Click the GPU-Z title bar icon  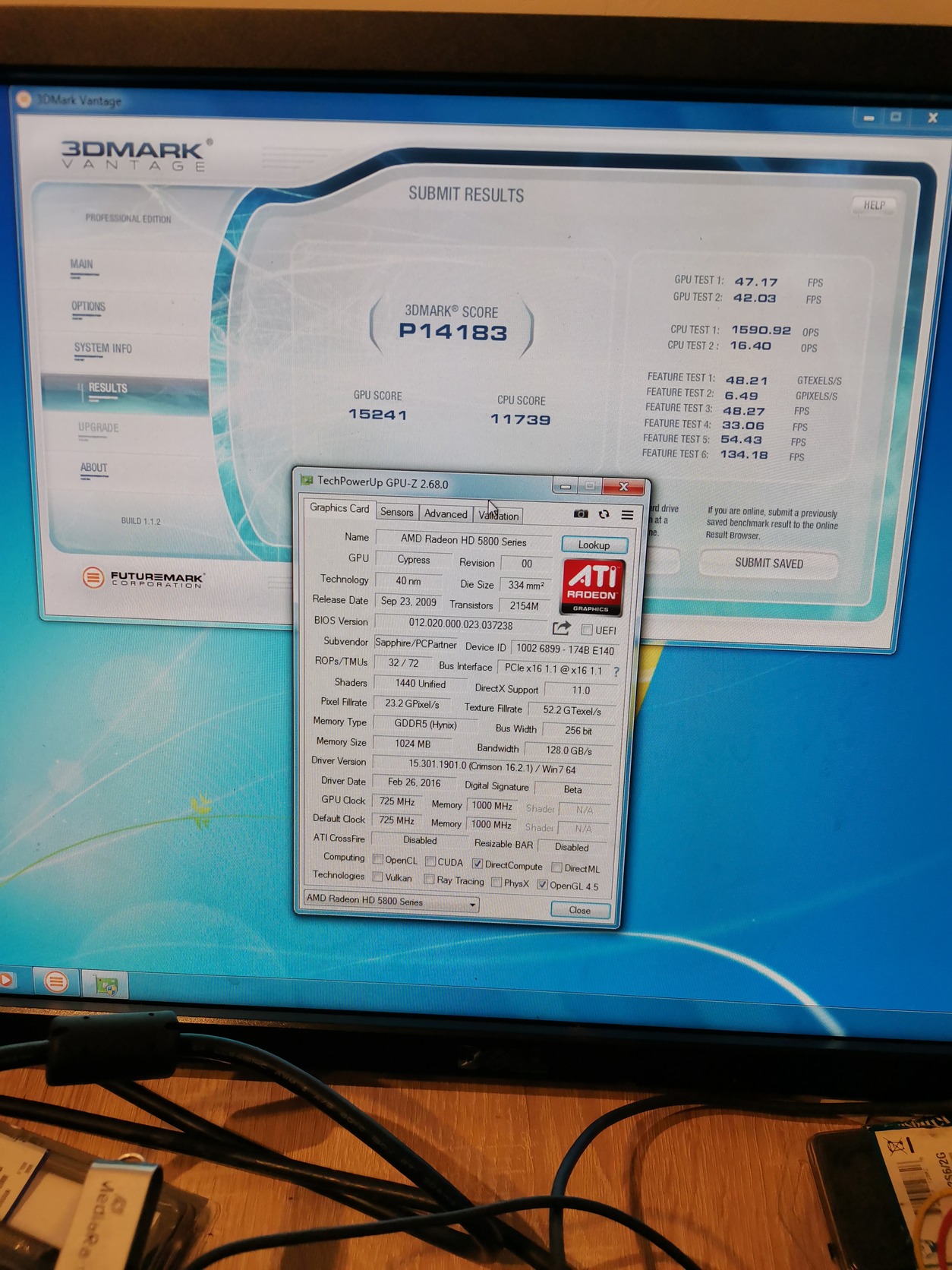pyautogui.click(x=307, y=480)
